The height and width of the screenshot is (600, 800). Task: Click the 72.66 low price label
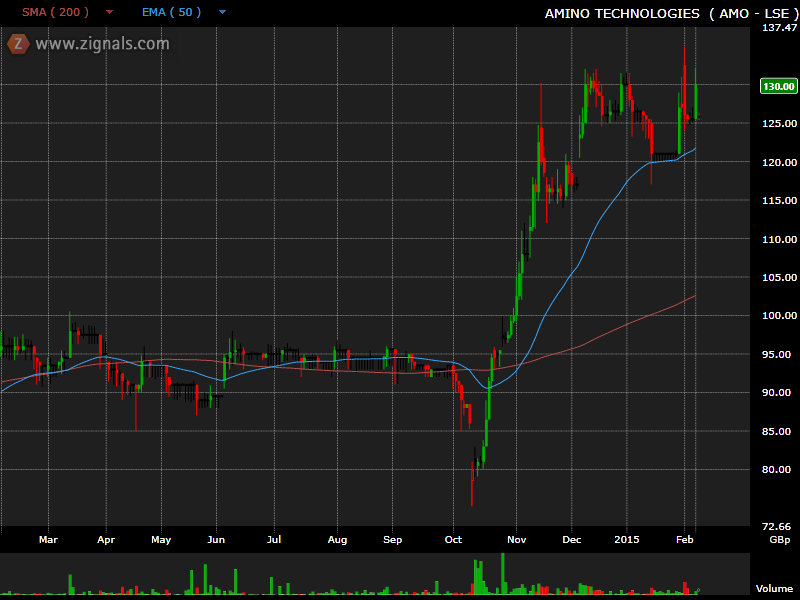(x=779, y=526)
